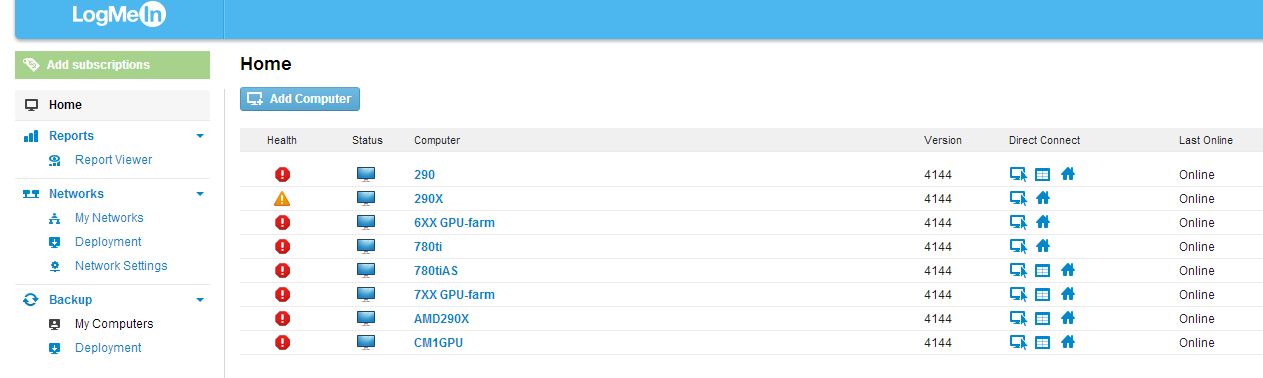
Task: Open the file manager icon for 780tiAS
Action: [1042, 270]
